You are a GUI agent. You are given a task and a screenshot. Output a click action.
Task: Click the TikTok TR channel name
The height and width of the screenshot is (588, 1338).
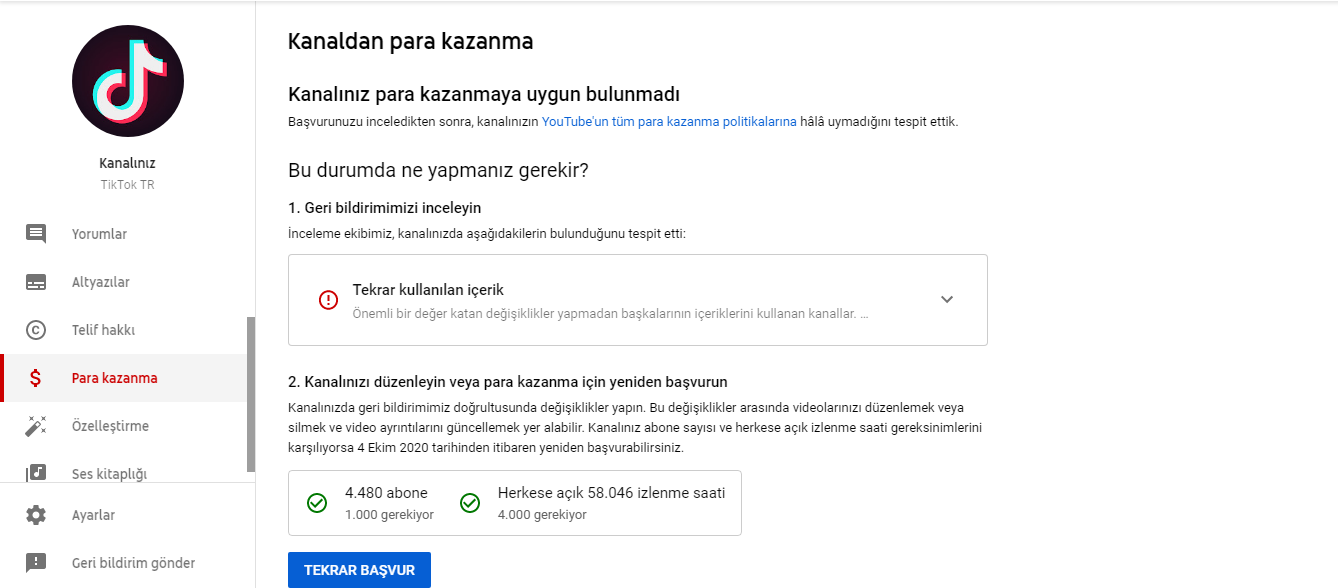click(x=128, y=185)
